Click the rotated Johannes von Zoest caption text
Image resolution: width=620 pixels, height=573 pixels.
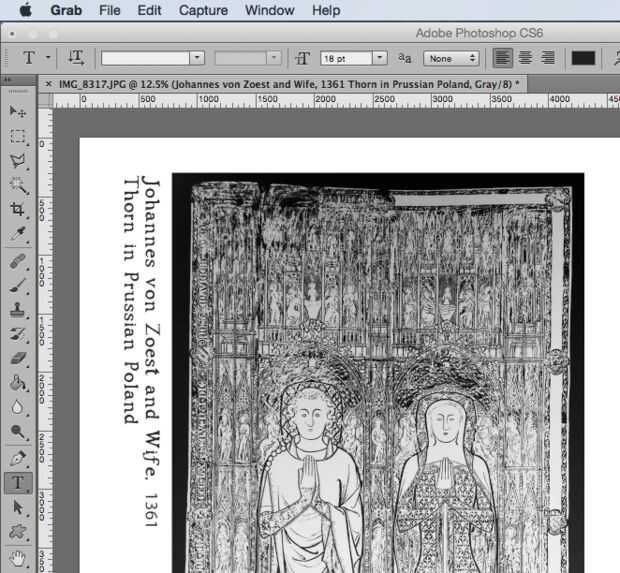click(x=151, y=351)
